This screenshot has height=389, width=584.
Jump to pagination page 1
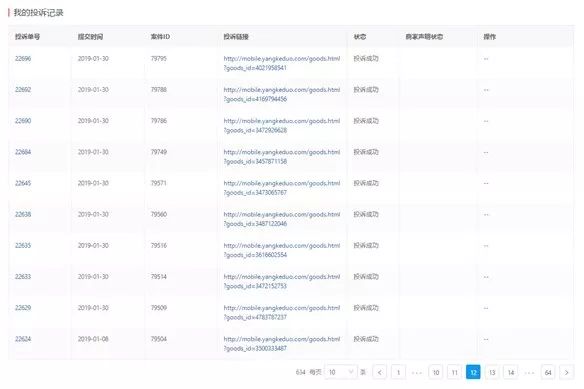[x=398, y=372]
